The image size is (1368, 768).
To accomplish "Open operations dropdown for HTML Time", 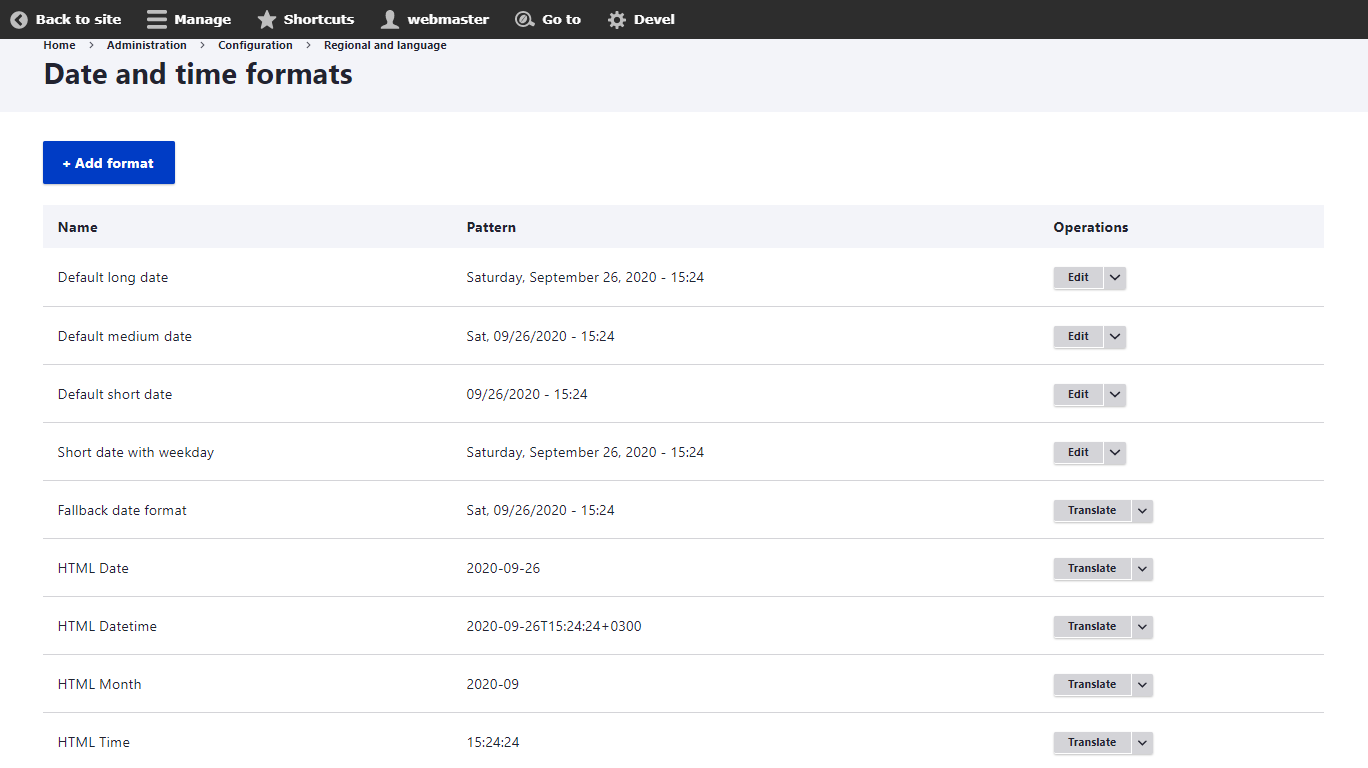I will tap(1142, 743).
